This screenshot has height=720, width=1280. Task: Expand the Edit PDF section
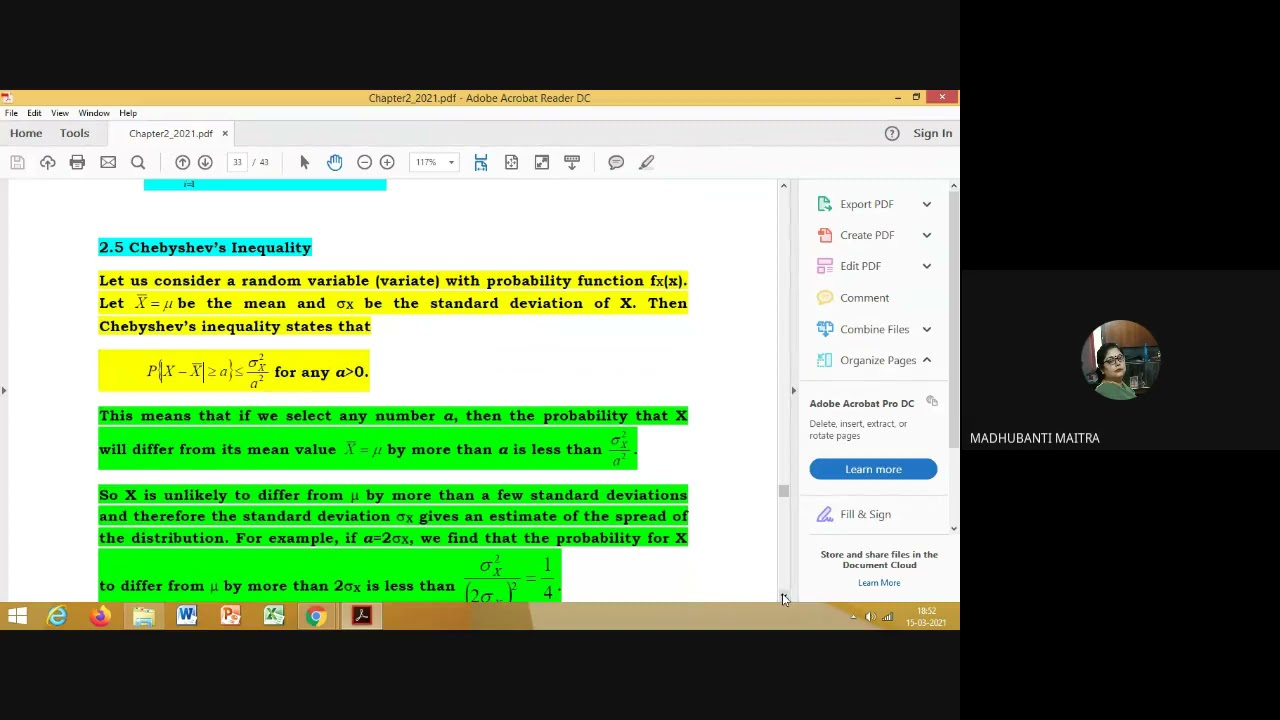click(926, 266)
